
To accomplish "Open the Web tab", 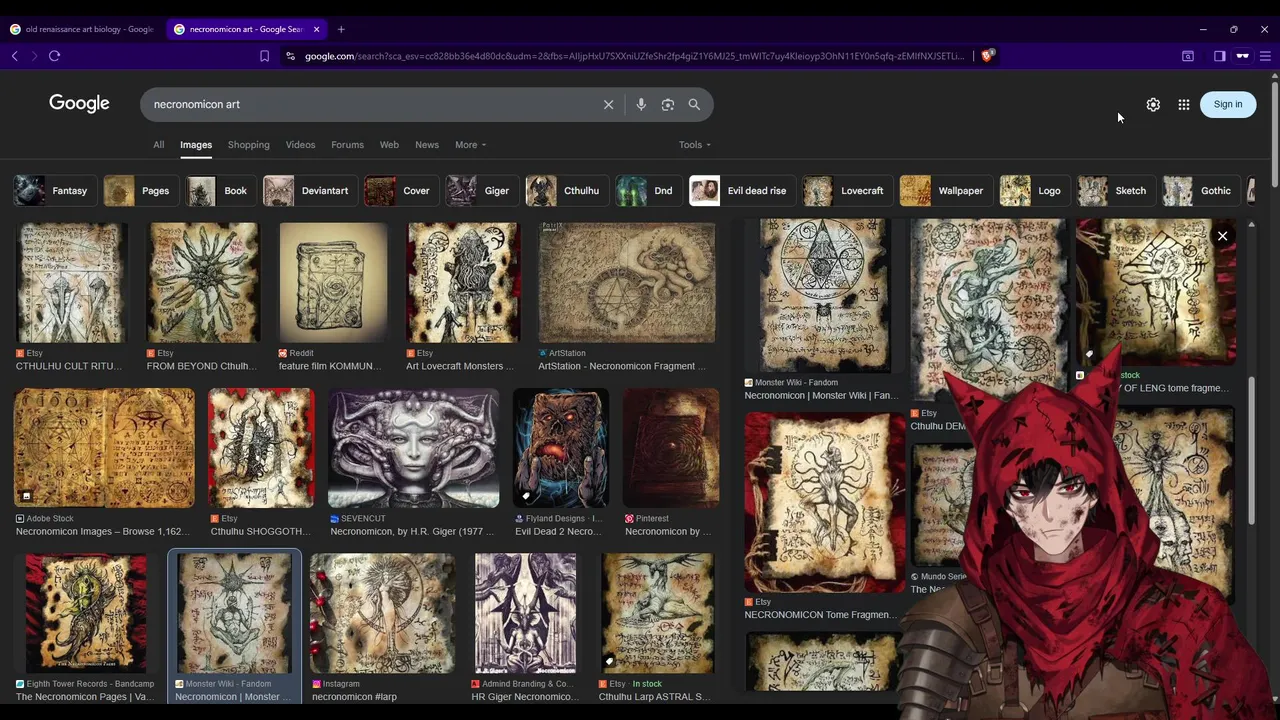I will pyautogui.click(x=389, y=145).
